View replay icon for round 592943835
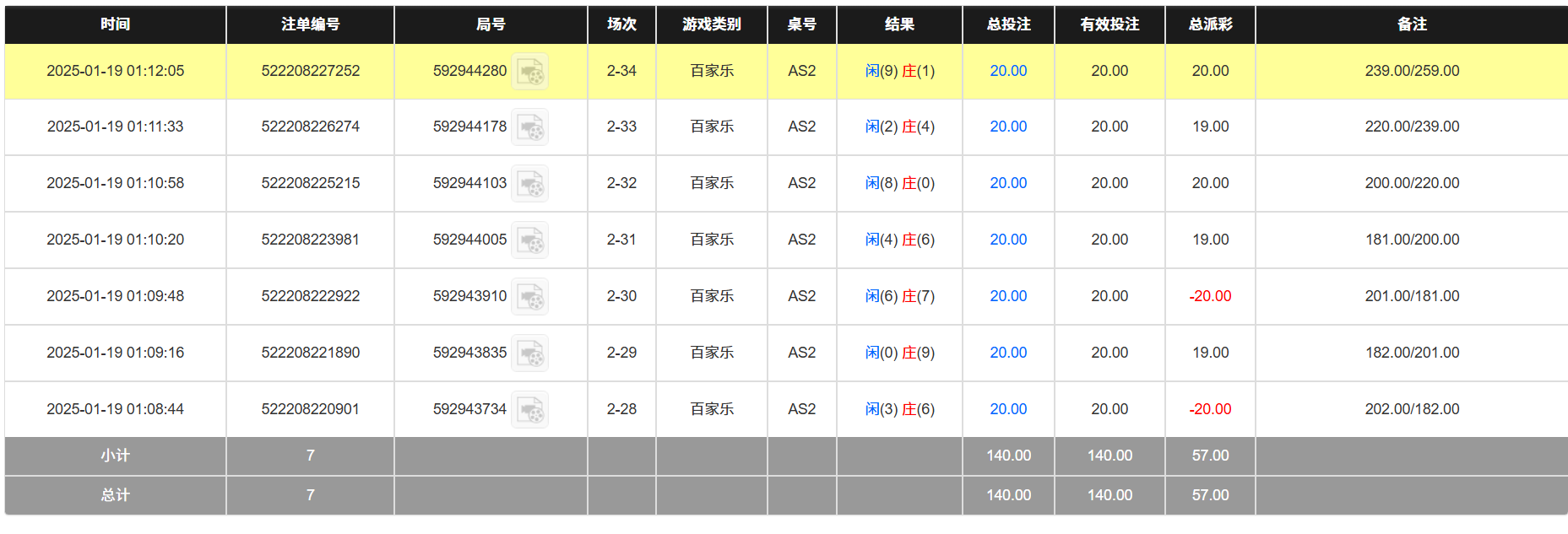The width and height of the screenshot is (1568, 534). (x=530, y=353)
